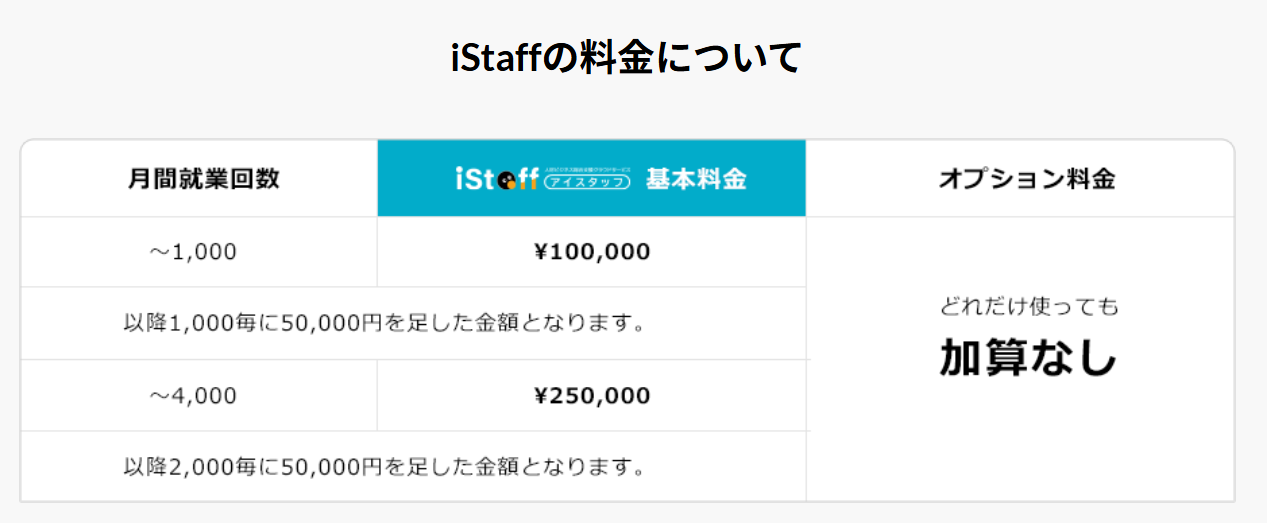Viewport: 1267px width, 523px height.
Task: Click the アイスタッフ badge in logo
Action: [x=587, y=183]
